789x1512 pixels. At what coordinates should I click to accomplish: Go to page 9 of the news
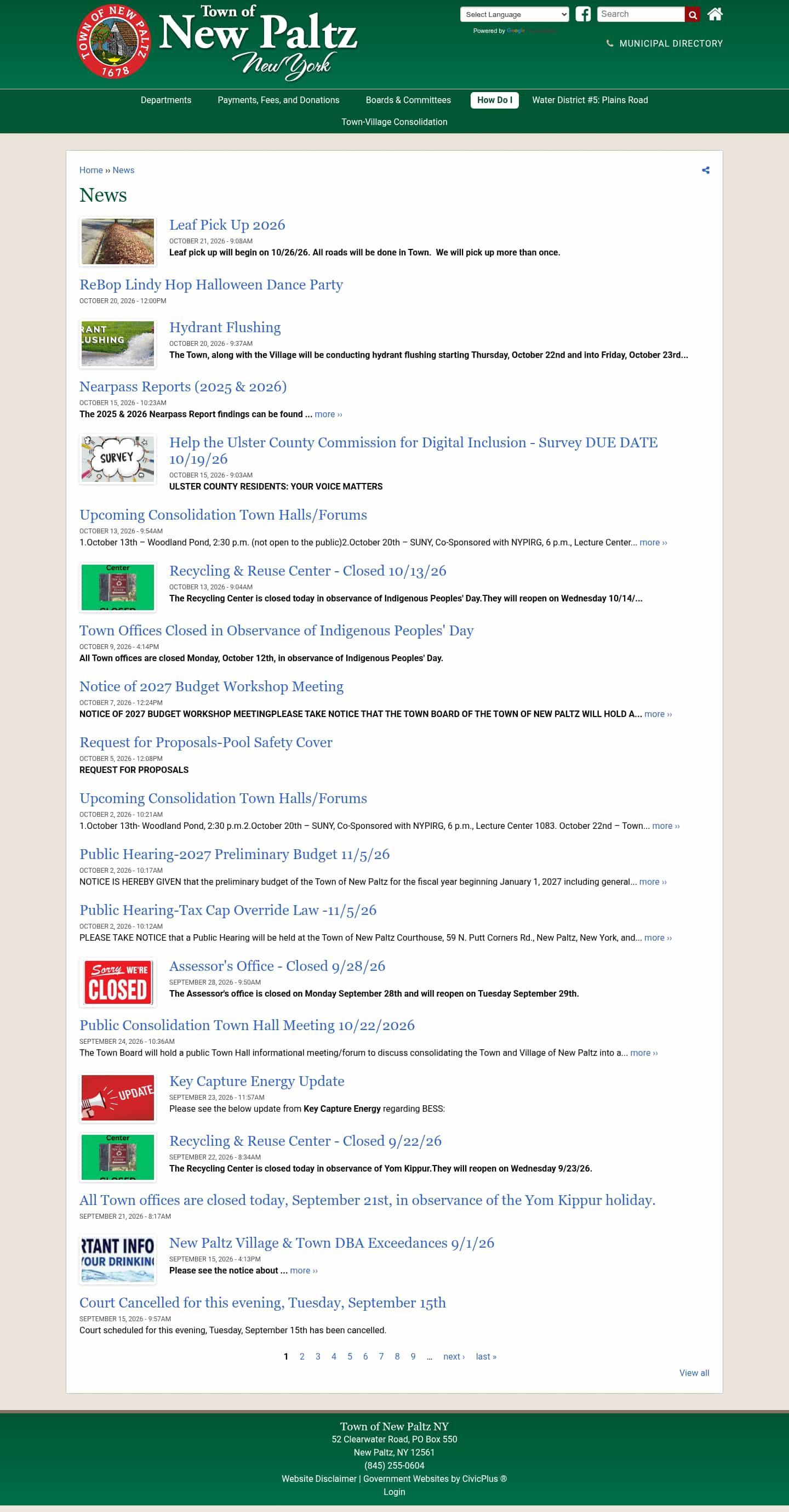coord(413,1356)
